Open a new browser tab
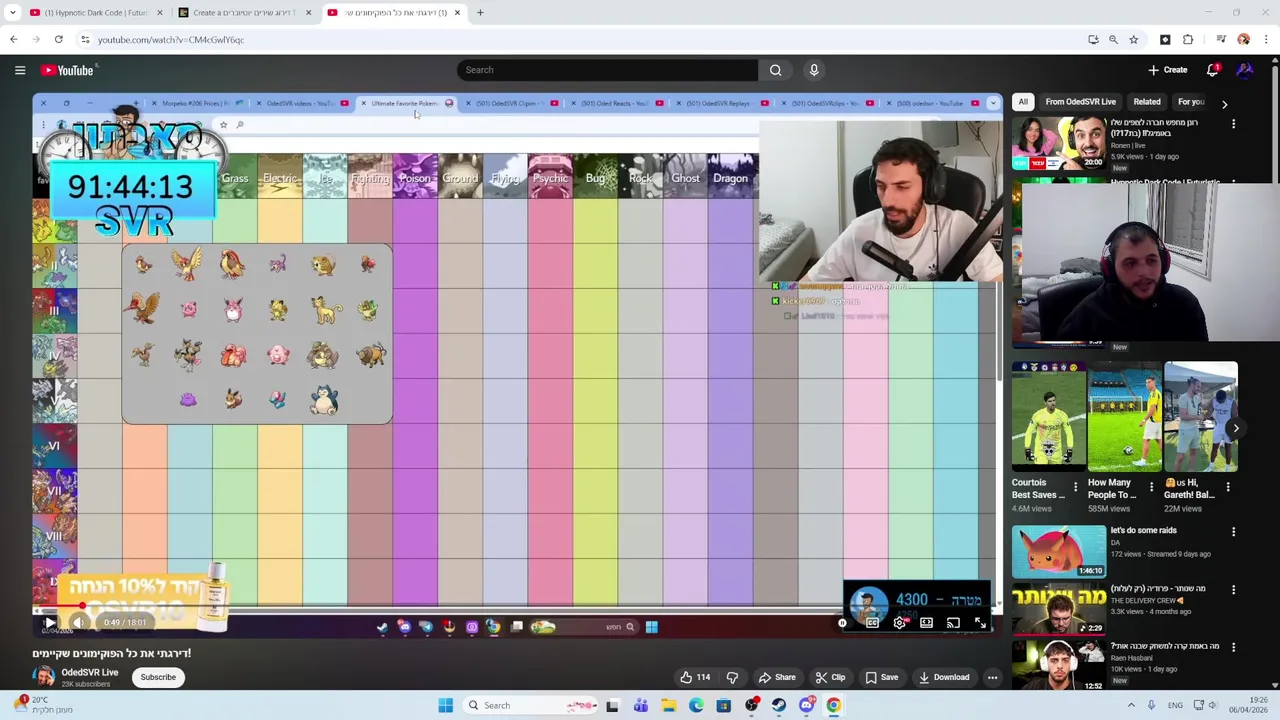The height and width of the screenshot is (720, 1280). pyautogui.click(x=480, y=13)
